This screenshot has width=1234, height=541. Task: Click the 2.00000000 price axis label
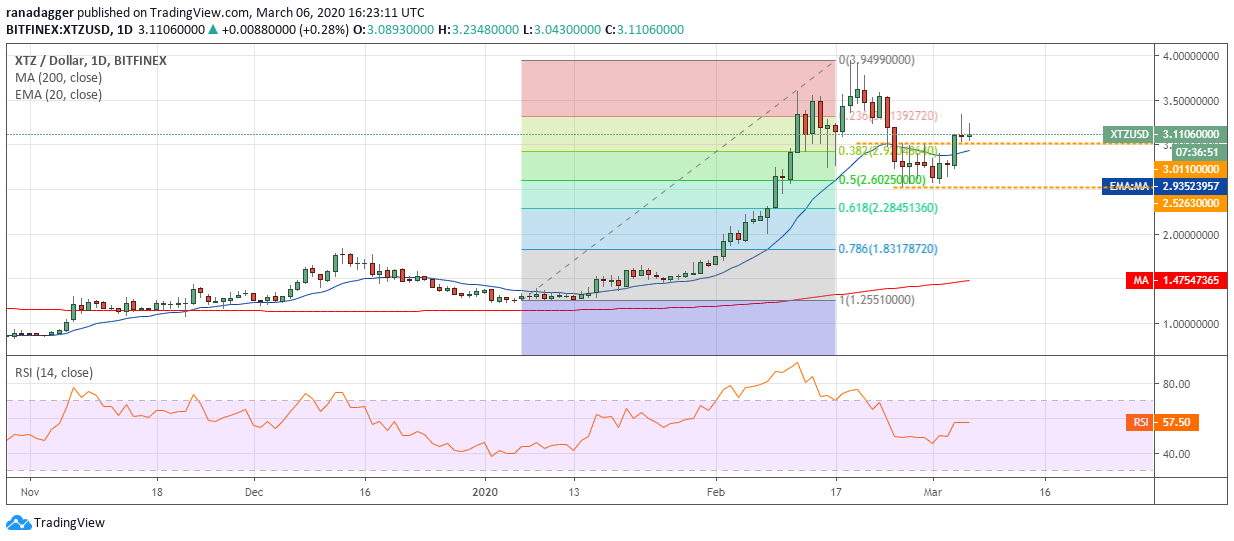(1191, 235)
